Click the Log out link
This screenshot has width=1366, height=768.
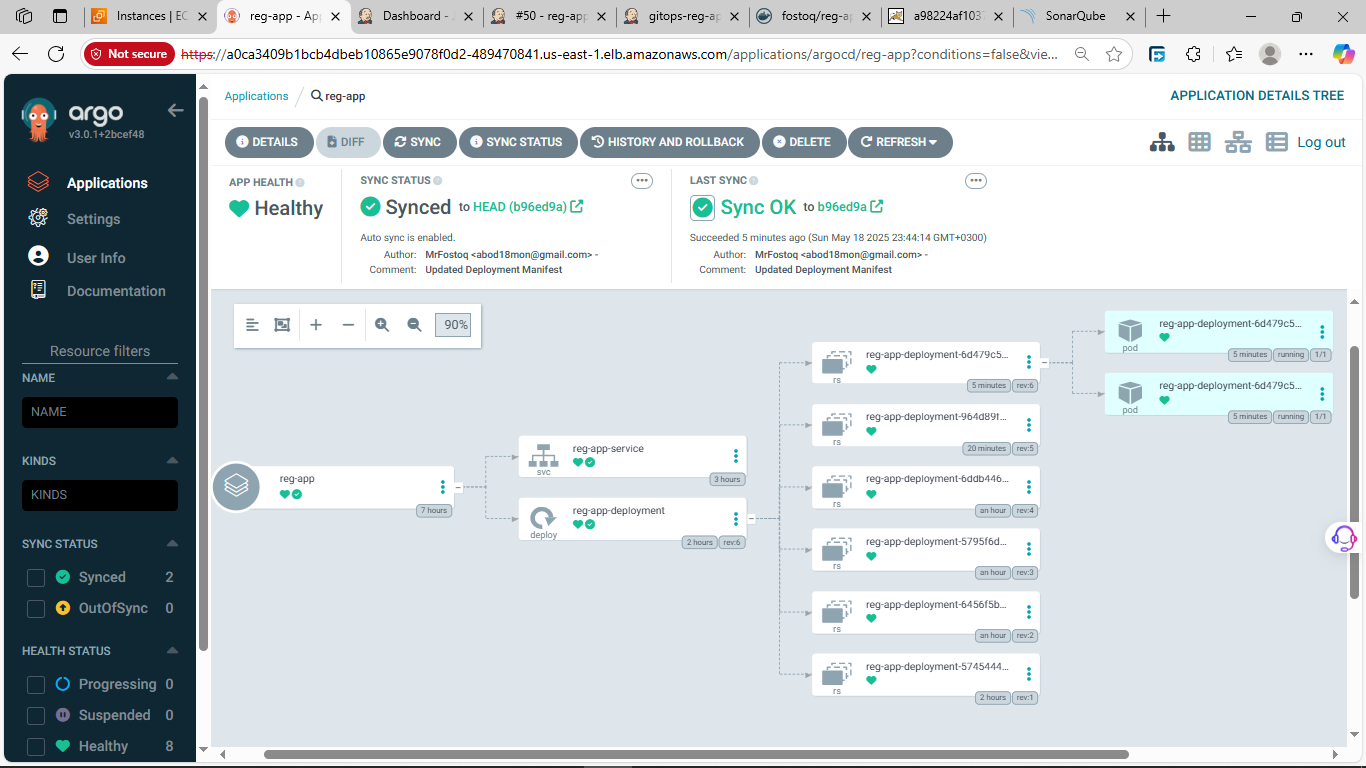(x=1321, y=142)
